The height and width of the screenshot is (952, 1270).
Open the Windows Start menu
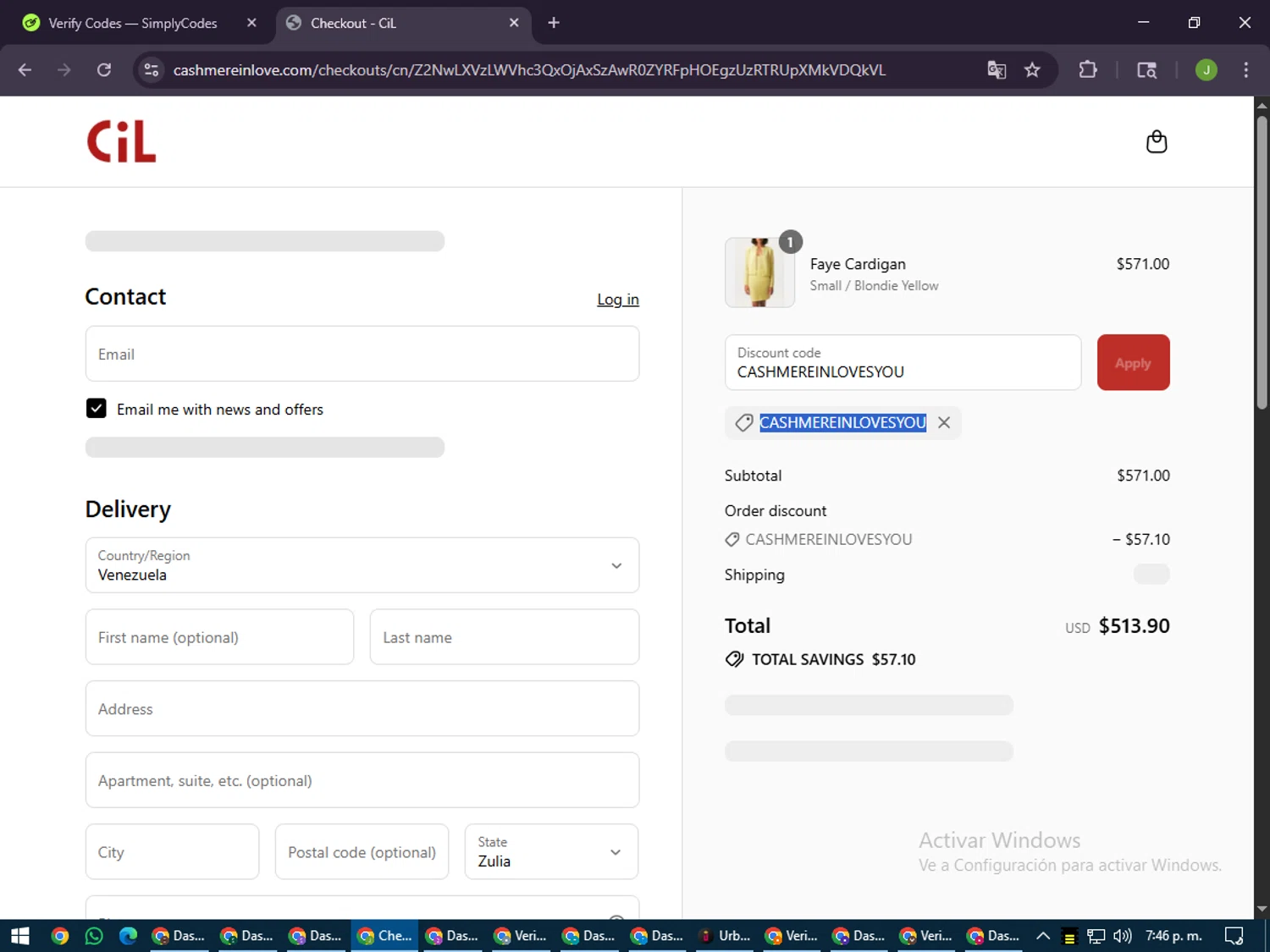[20, 936]
